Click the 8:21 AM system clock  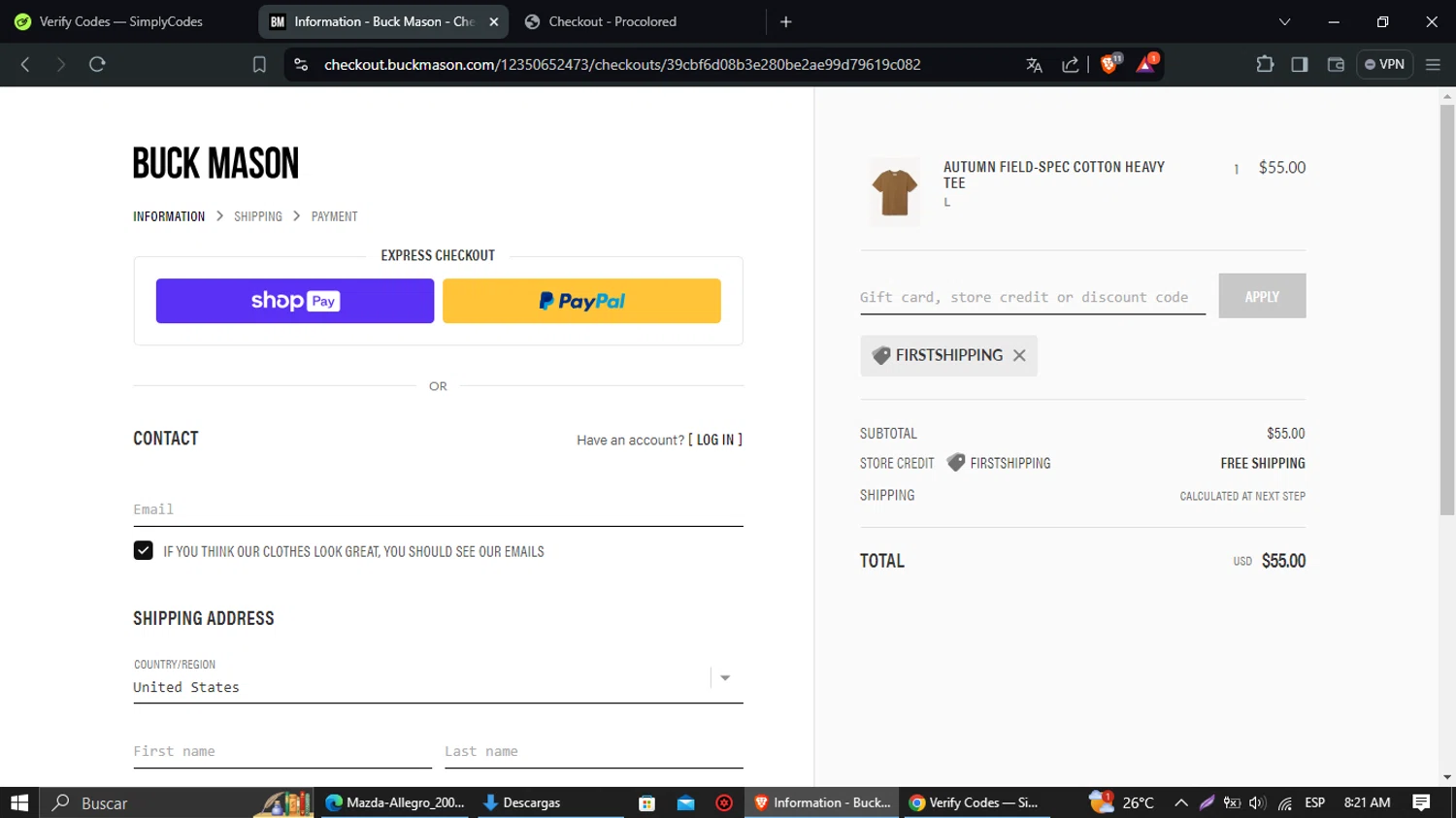(1367, 802)
